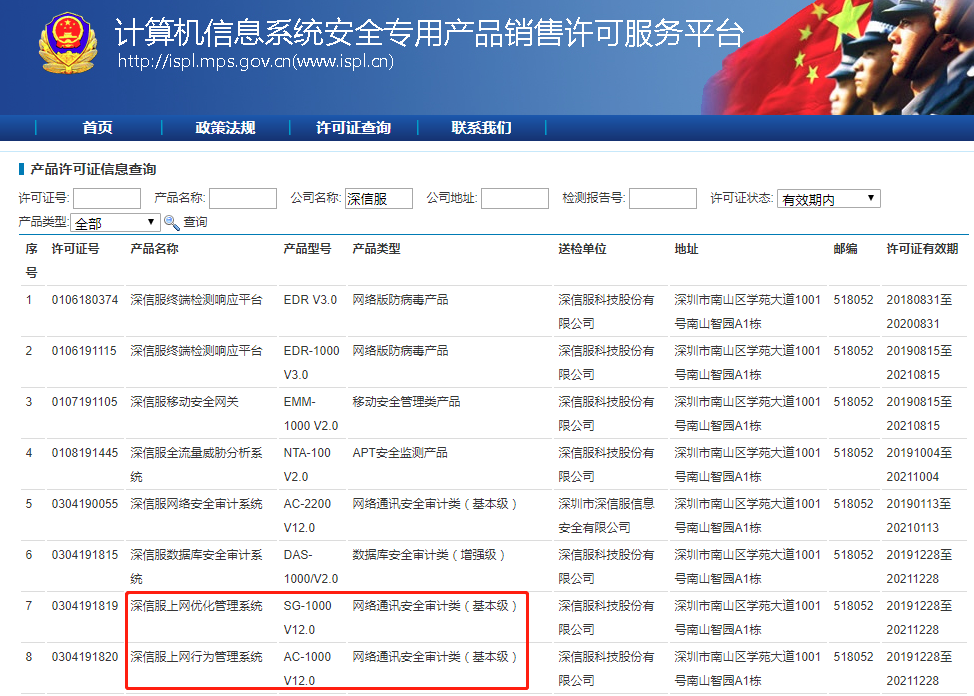Click product type 数据库安全审计类（增强级）
The image size is (974, 696).
[x=429, y=554]
